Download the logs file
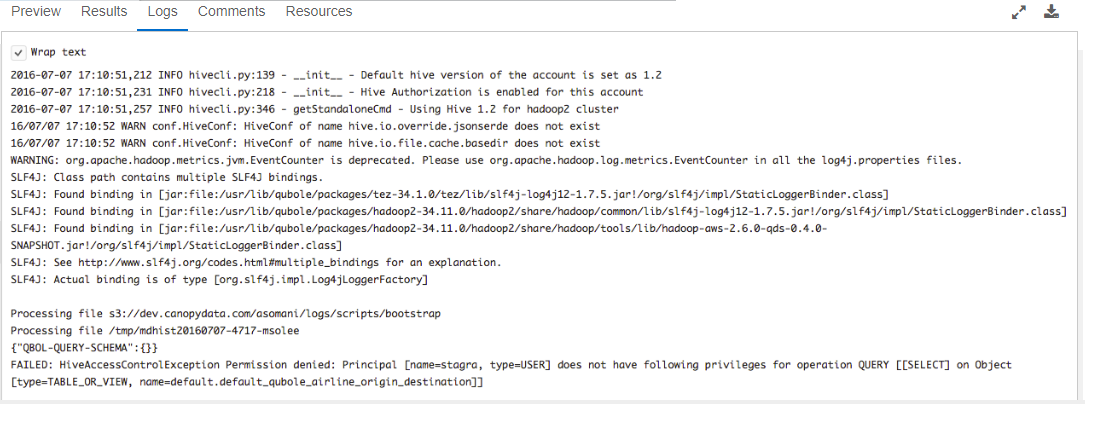The image size is (1102, 442). 1051,11
